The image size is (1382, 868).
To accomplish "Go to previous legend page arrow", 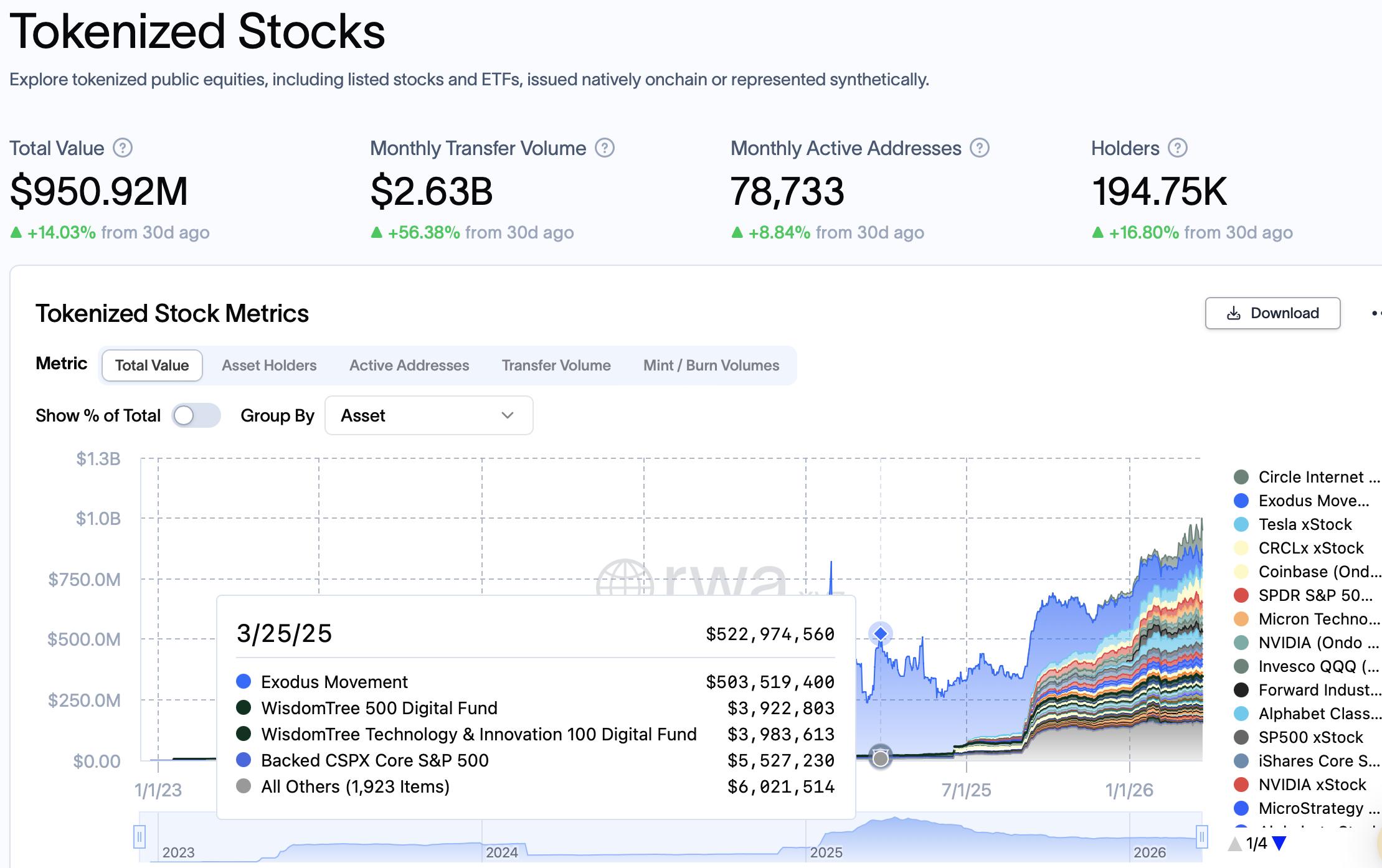I will click(1234, 844).
